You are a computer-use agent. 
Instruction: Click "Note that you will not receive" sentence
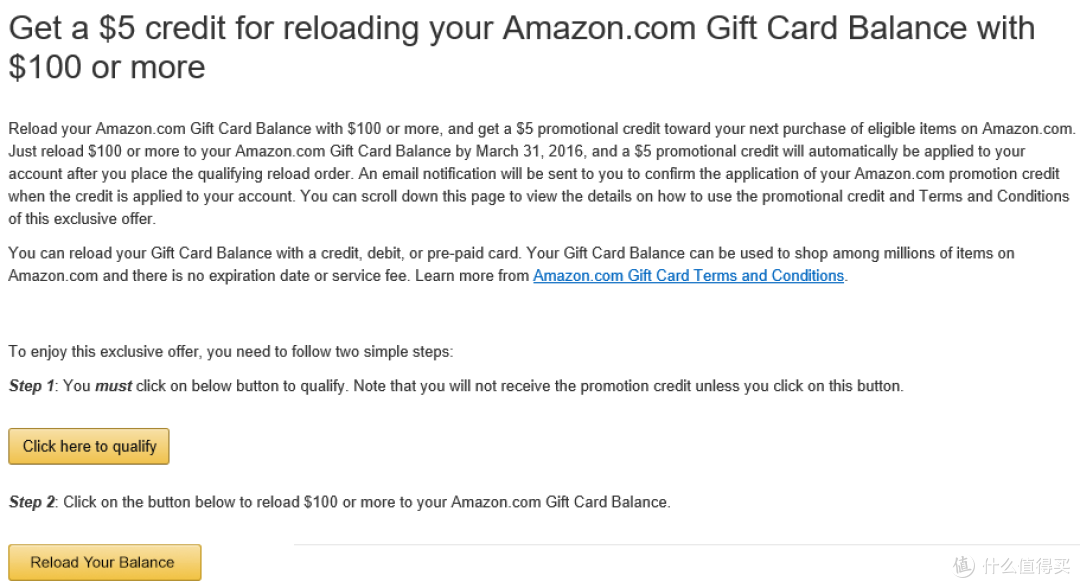628,386
